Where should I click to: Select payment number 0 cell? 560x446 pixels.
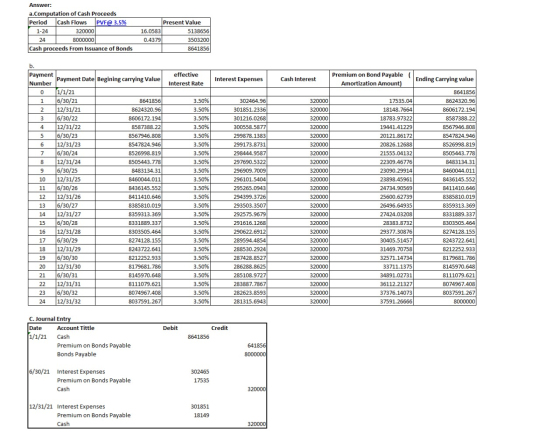42,92
